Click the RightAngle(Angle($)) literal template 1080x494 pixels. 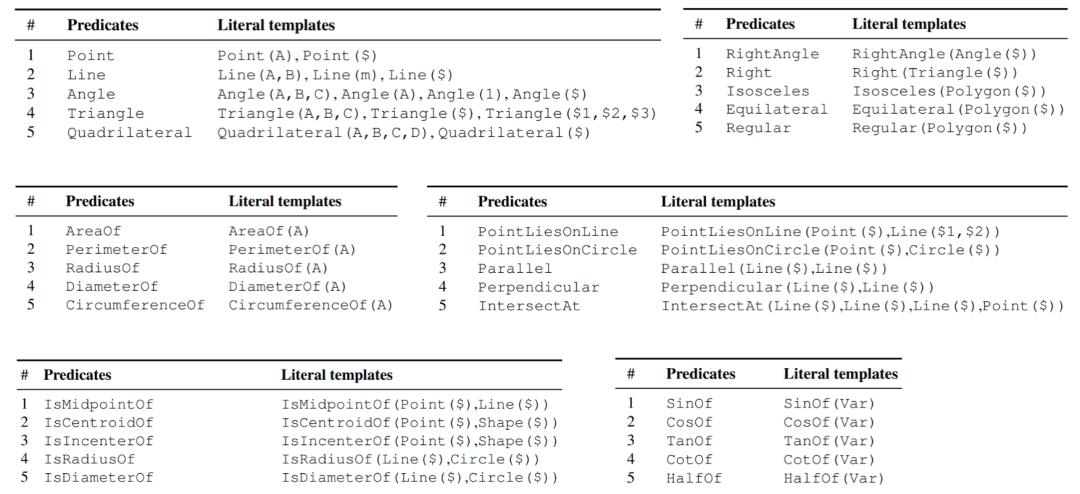(x=944, y=54)
